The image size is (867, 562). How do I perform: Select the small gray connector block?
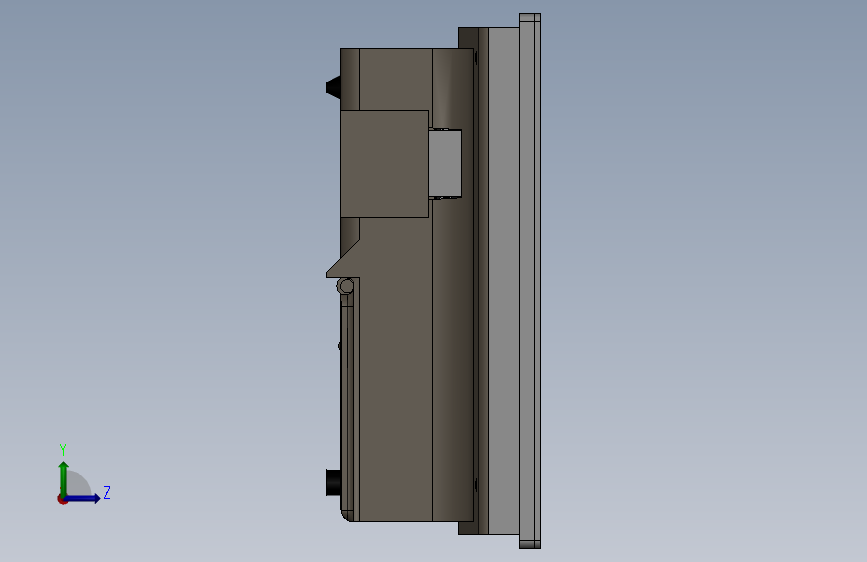[445, 164]
